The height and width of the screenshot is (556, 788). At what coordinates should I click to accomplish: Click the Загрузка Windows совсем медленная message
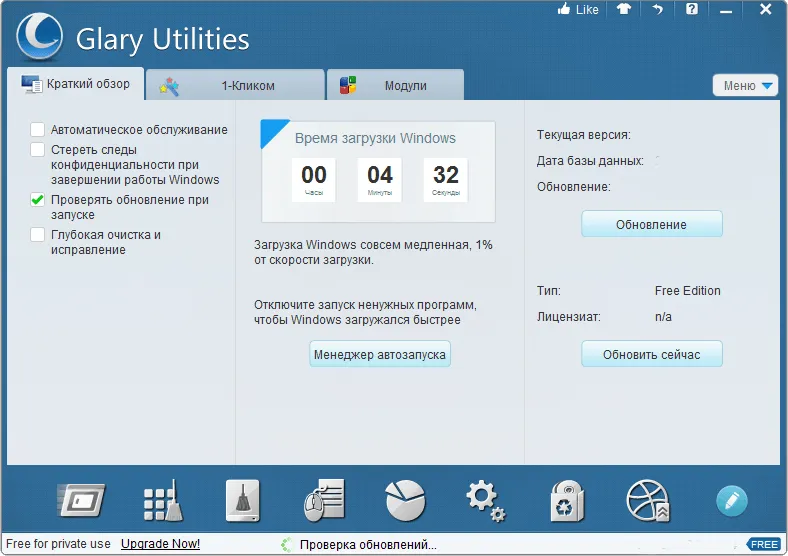373,252
